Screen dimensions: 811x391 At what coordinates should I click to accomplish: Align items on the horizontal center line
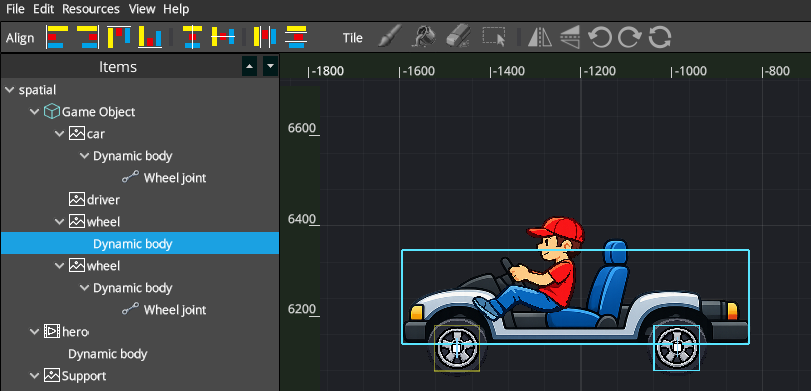(x=223, y=37)
